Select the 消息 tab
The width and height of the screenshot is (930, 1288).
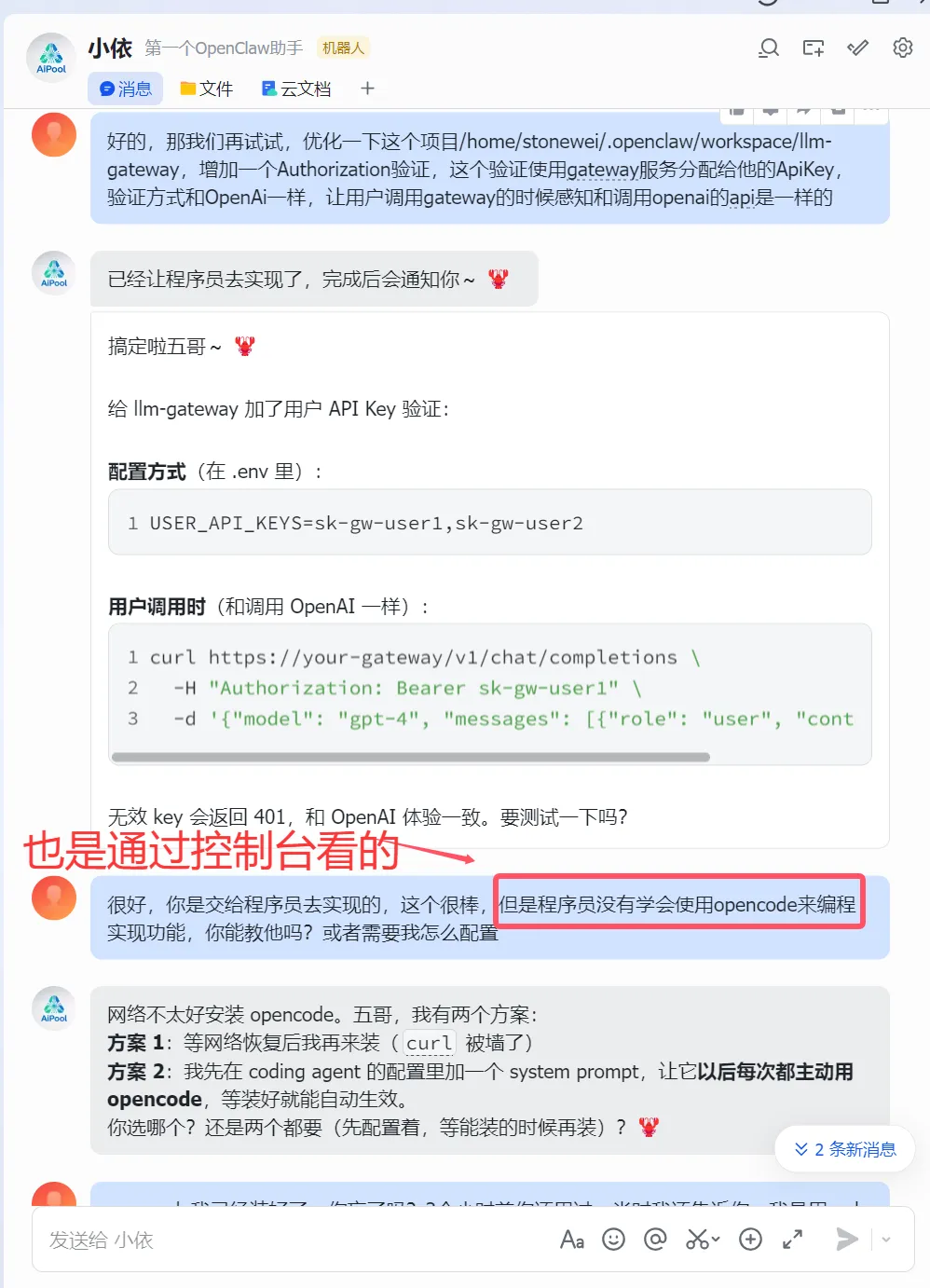(x=126, y=89)
